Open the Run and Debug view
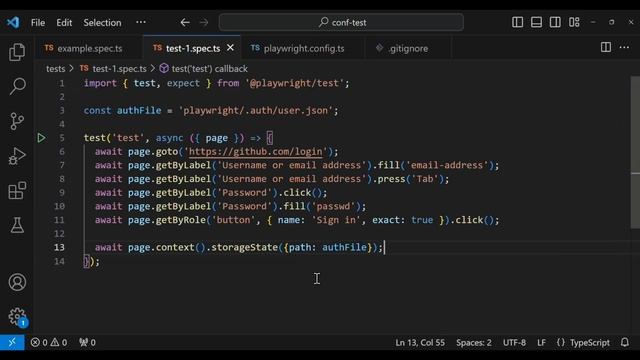This screenshot has height=360, width=640. 17,156
